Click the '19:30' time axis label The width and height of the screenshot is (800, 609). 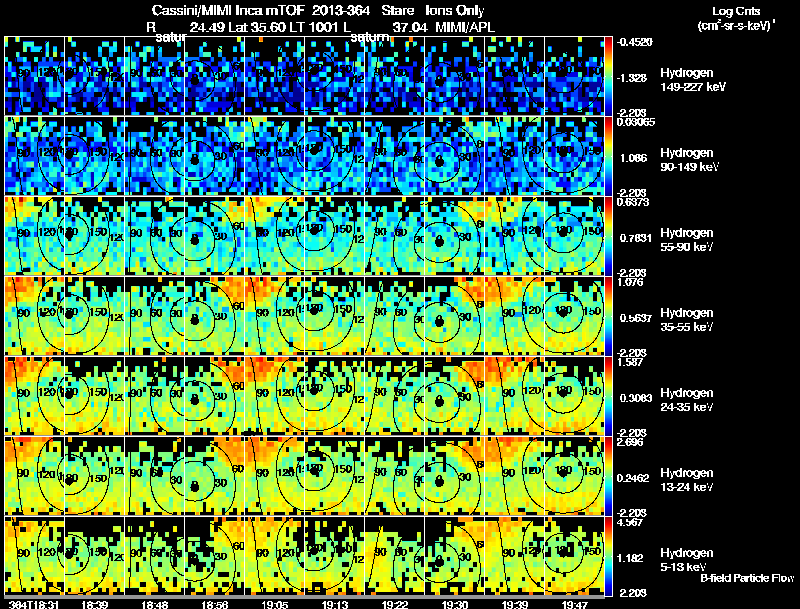tap(455, 604)
